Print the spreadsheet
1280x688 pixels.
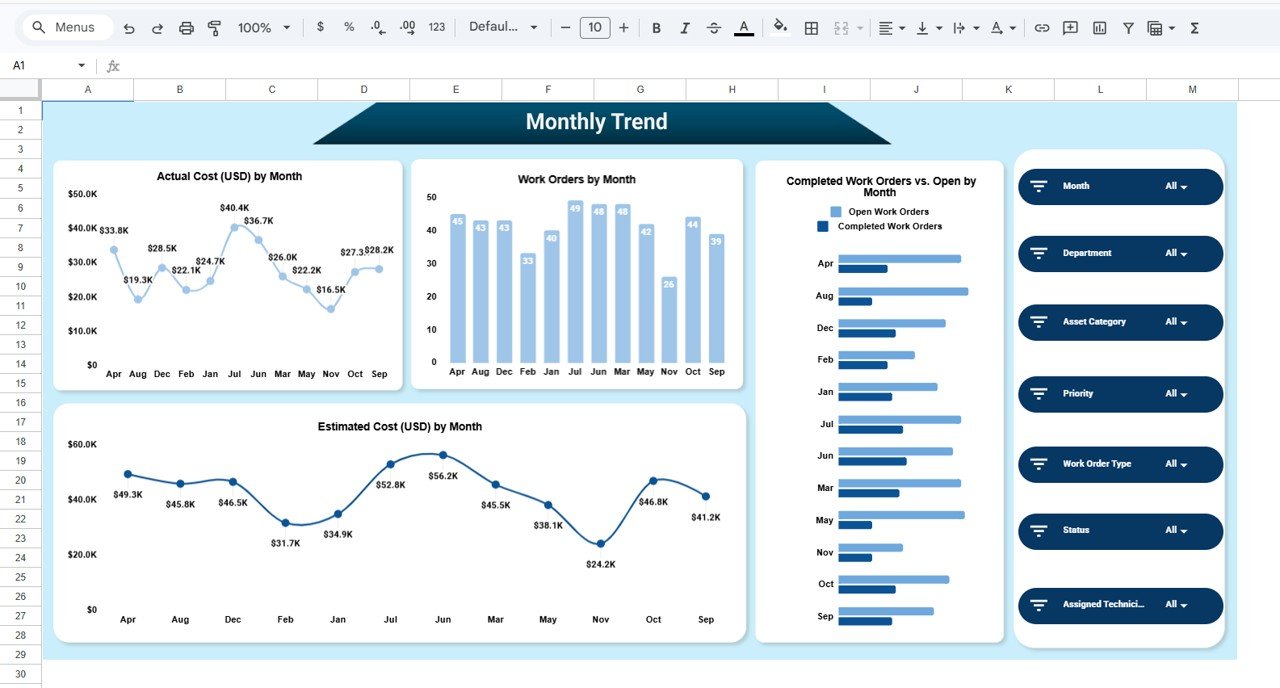coord(186,27)
